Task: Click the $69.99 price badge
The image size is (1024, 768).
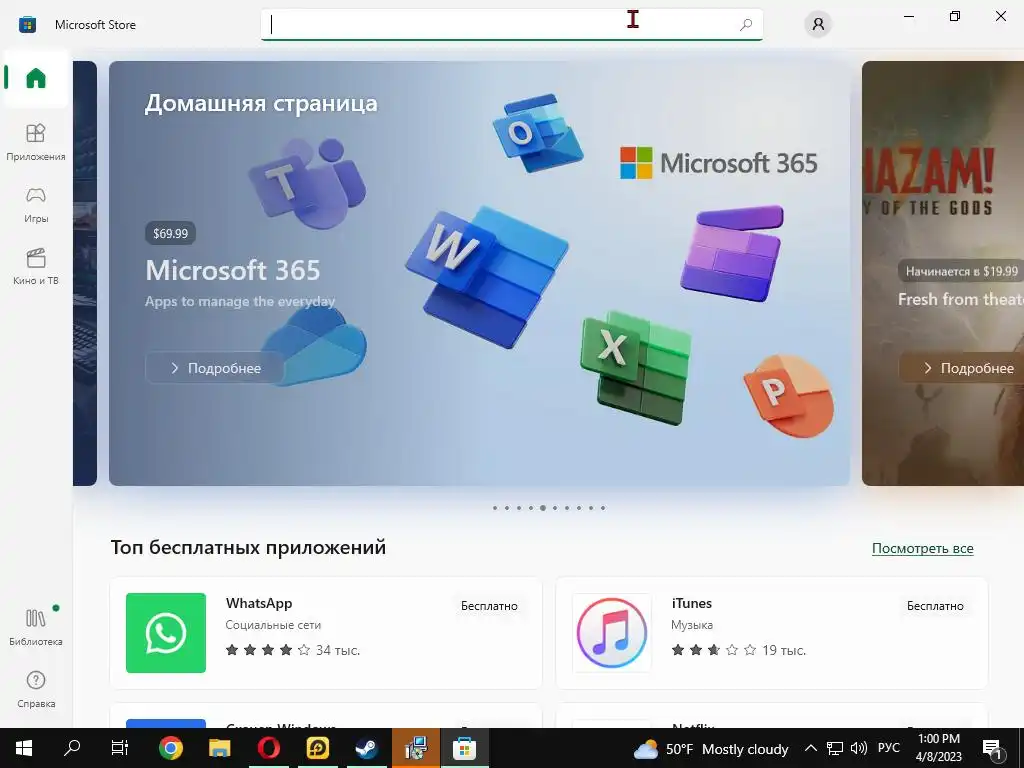Action: (170, 233)
